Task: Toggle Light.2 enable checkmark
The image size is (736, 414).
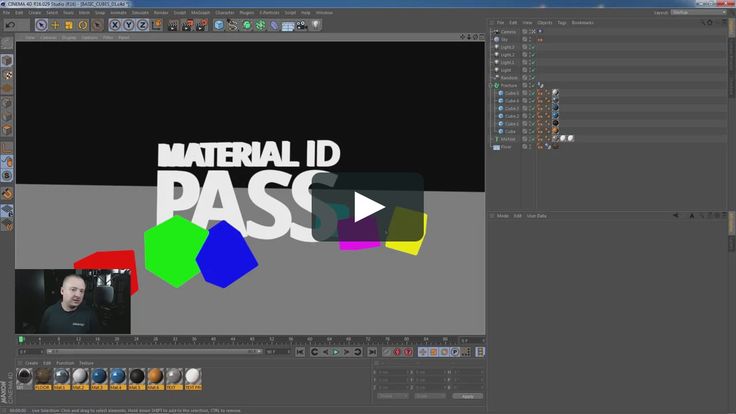Action: tap(533, 55)
